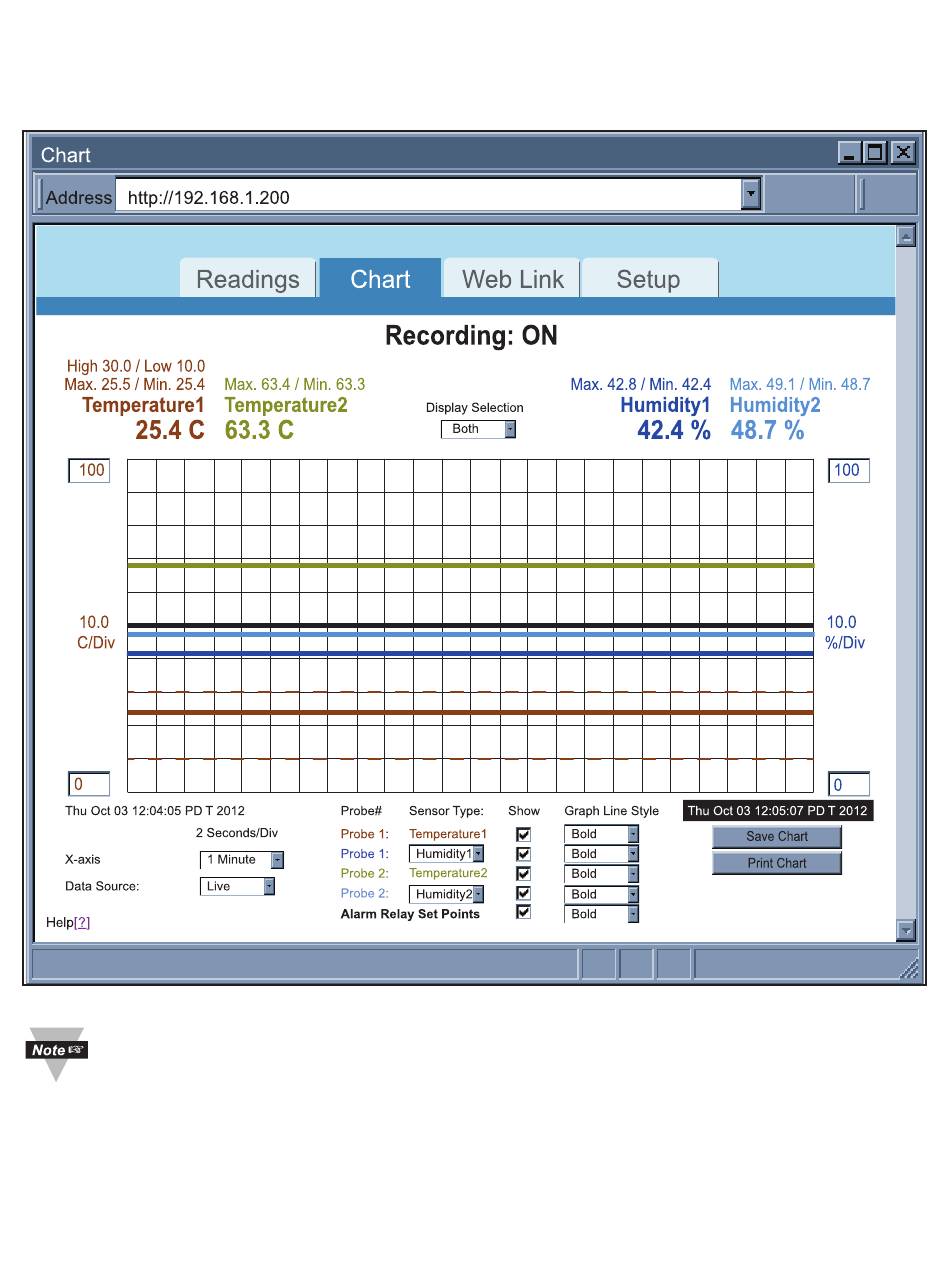Open the Display Selection dropdown
The height and width of the screenshot is (1282, 950).
tap(479, 429)
